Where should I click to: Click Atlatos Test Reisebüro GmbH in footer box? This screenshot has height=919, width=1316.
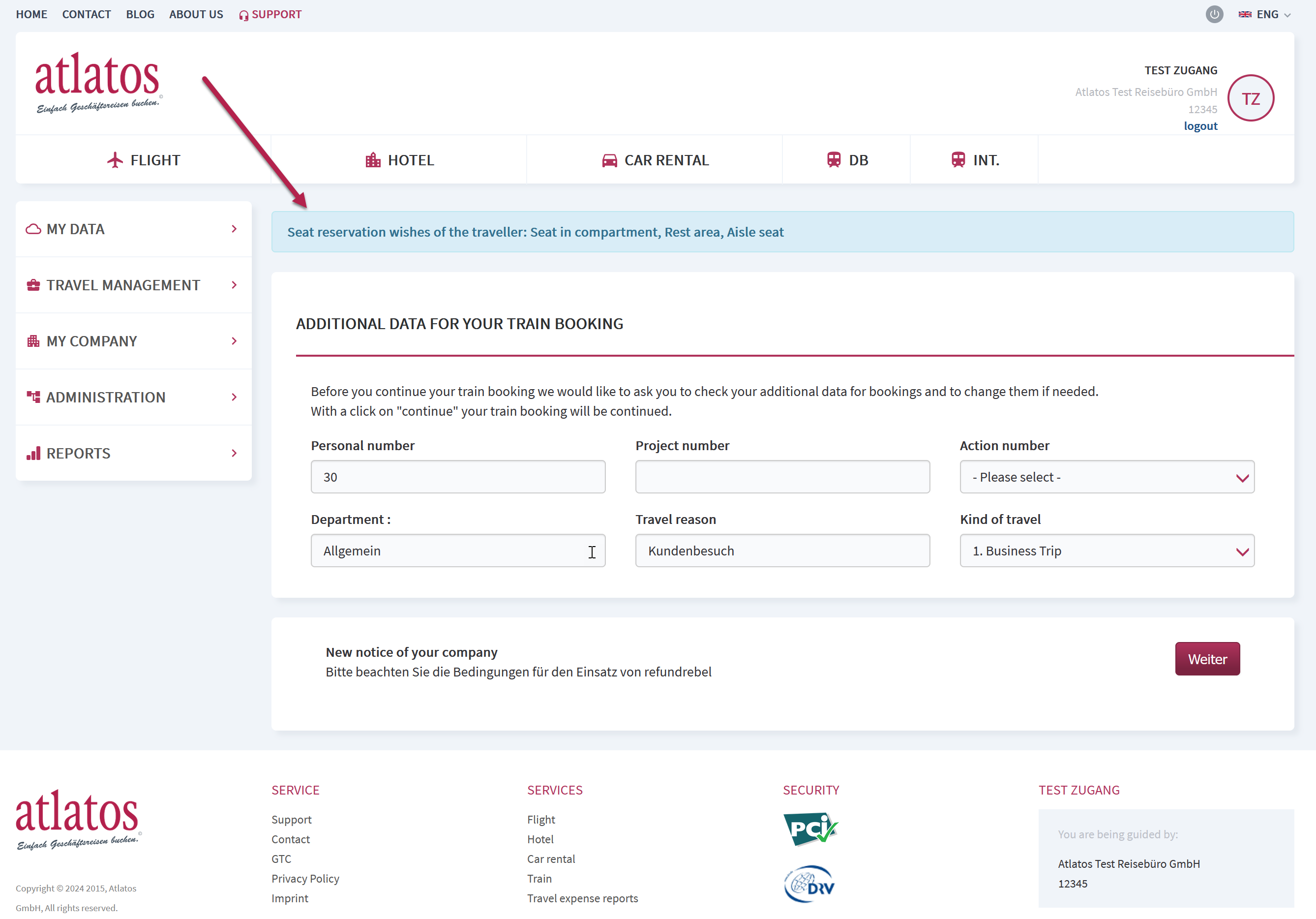point(1129,864)
